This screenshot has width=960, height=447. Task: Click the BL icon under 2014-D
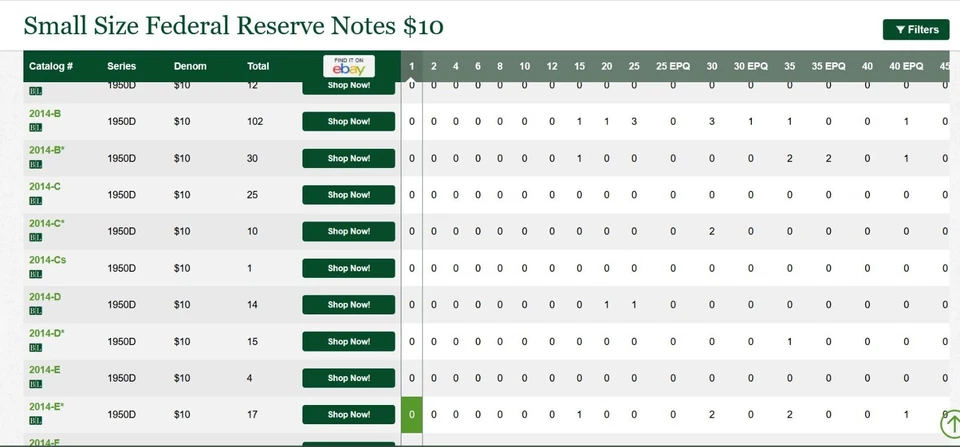point(36,311)
